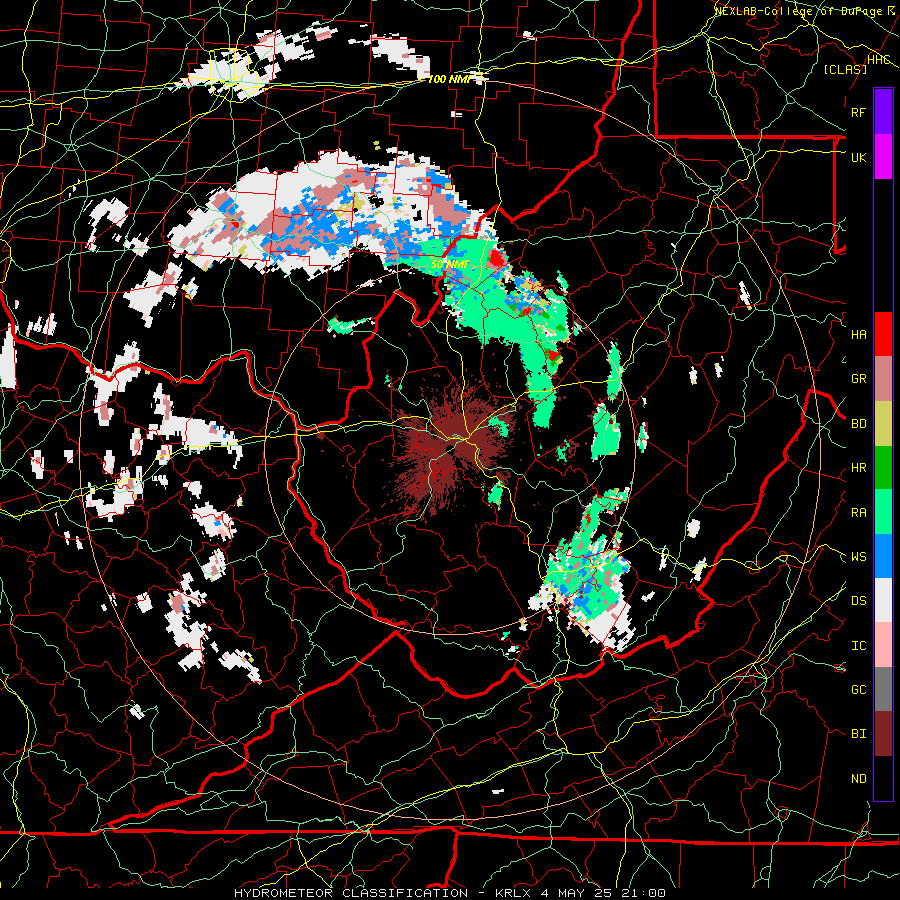Click the HA legend label
The image size is (900, 900).
click(x=858, y=335)
